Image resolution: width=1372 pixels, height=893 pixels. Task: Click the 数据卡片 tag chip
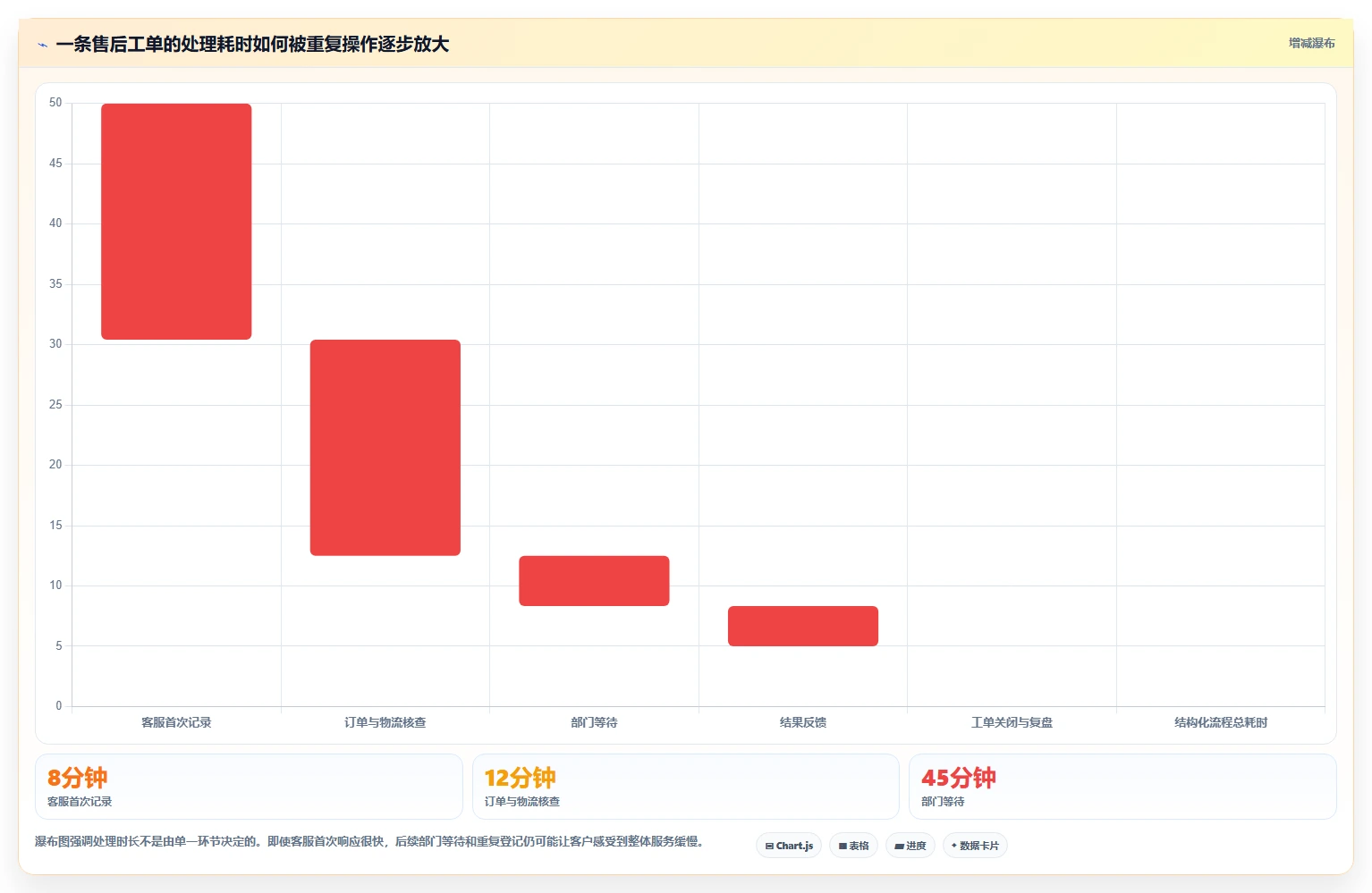click(975, 846)
